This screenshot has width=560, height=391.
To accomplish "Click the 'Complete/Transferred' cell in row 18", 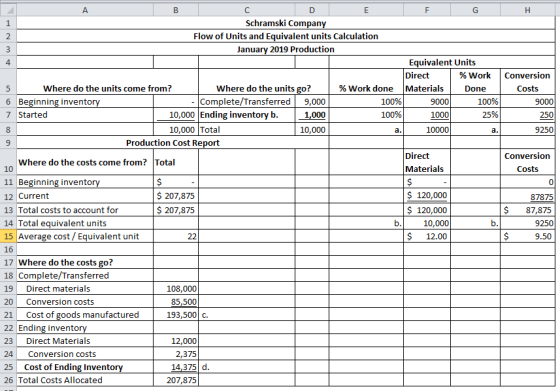I will [85, 276].
